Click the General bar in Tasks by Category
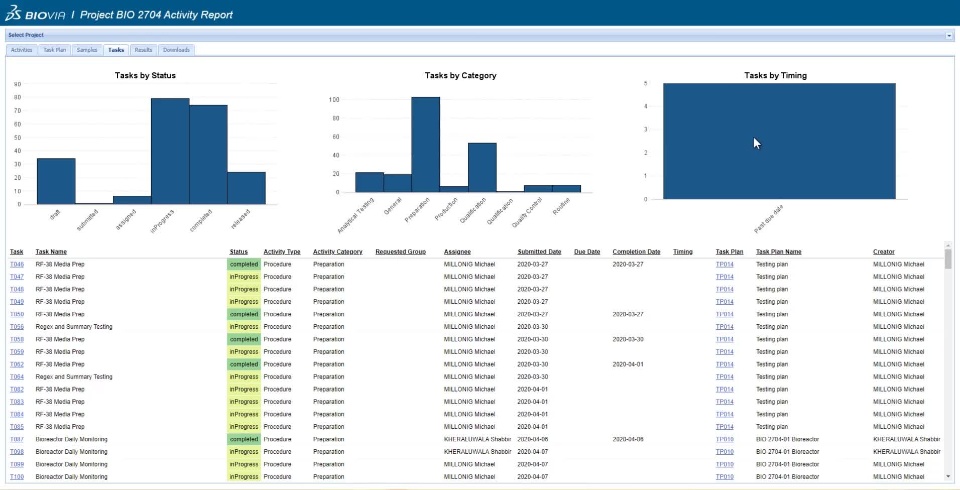960x490 pixels. pos(397,183)
